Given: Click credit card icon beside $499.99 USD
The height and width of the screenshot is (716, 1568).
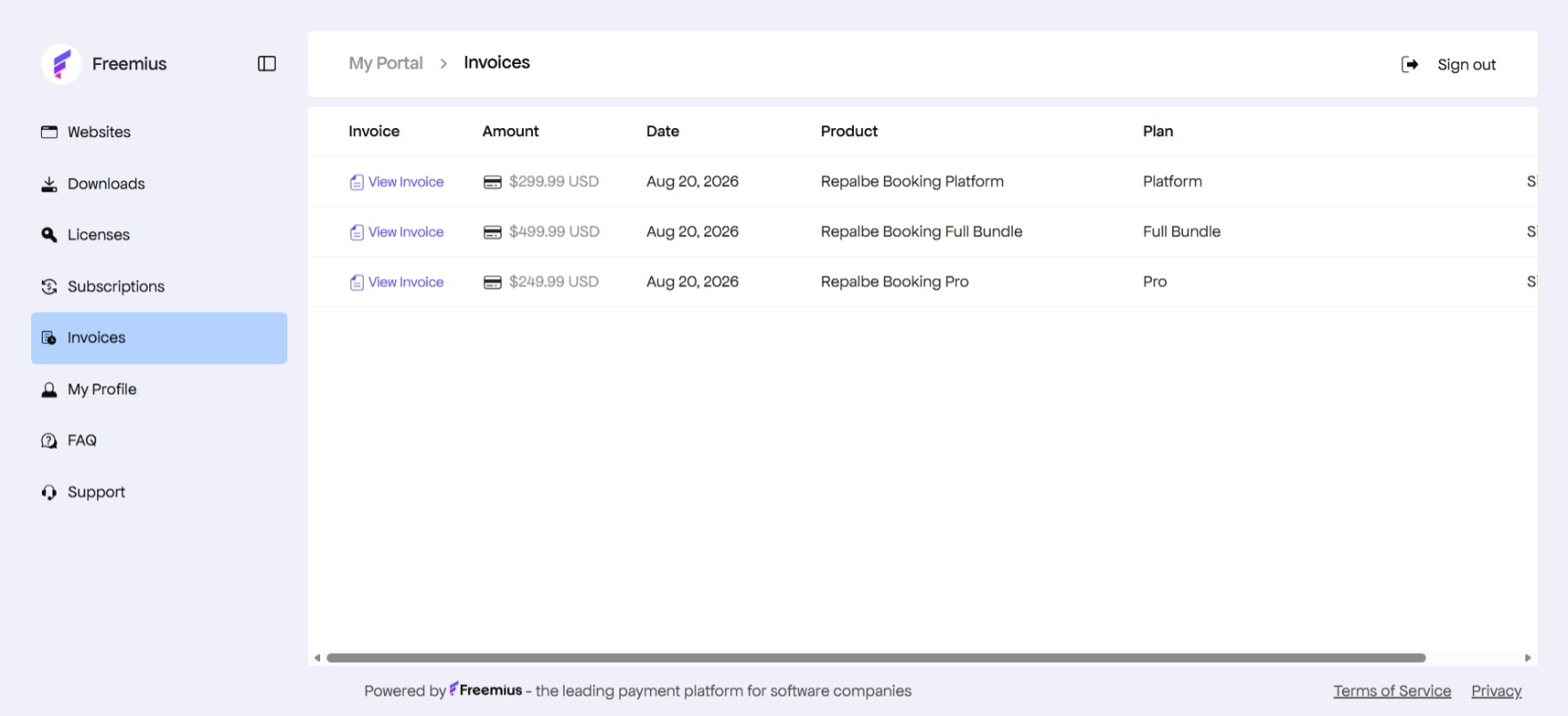Looking at the screenshot, I should click(492, 232).
